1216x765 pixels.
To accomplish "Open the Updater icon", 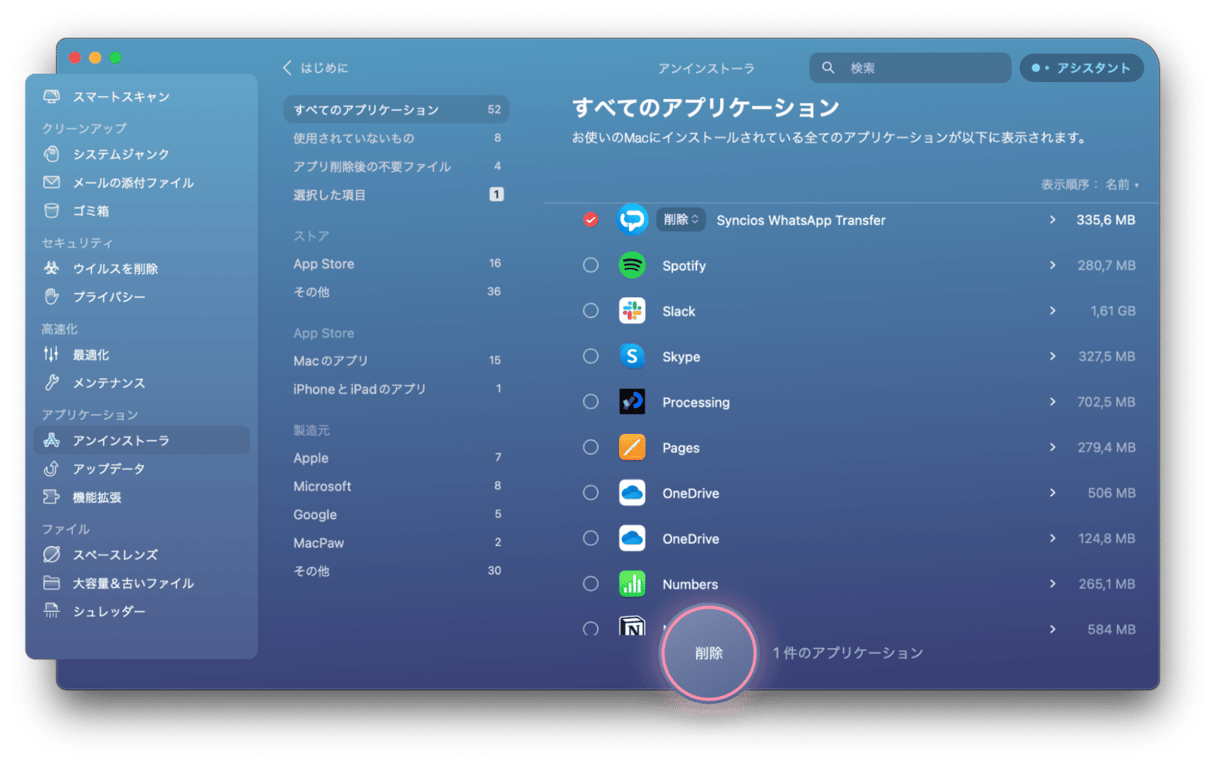I will pos(52,469).
